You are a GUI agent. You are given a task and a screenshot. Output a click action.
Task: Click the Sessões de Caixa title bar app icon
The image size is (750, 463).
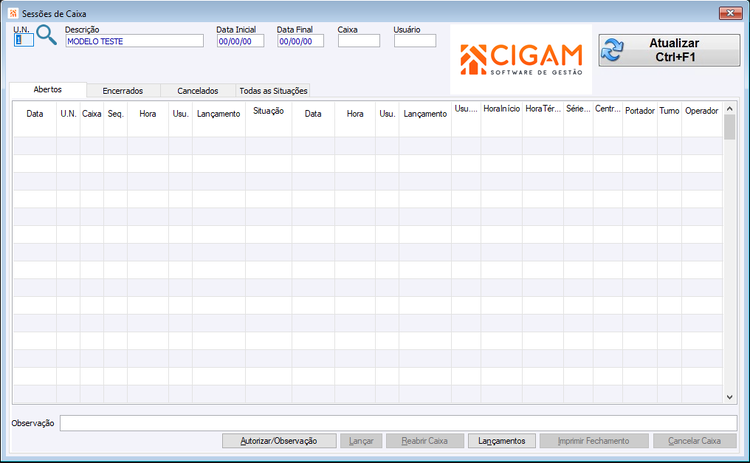tap(13, 13)
